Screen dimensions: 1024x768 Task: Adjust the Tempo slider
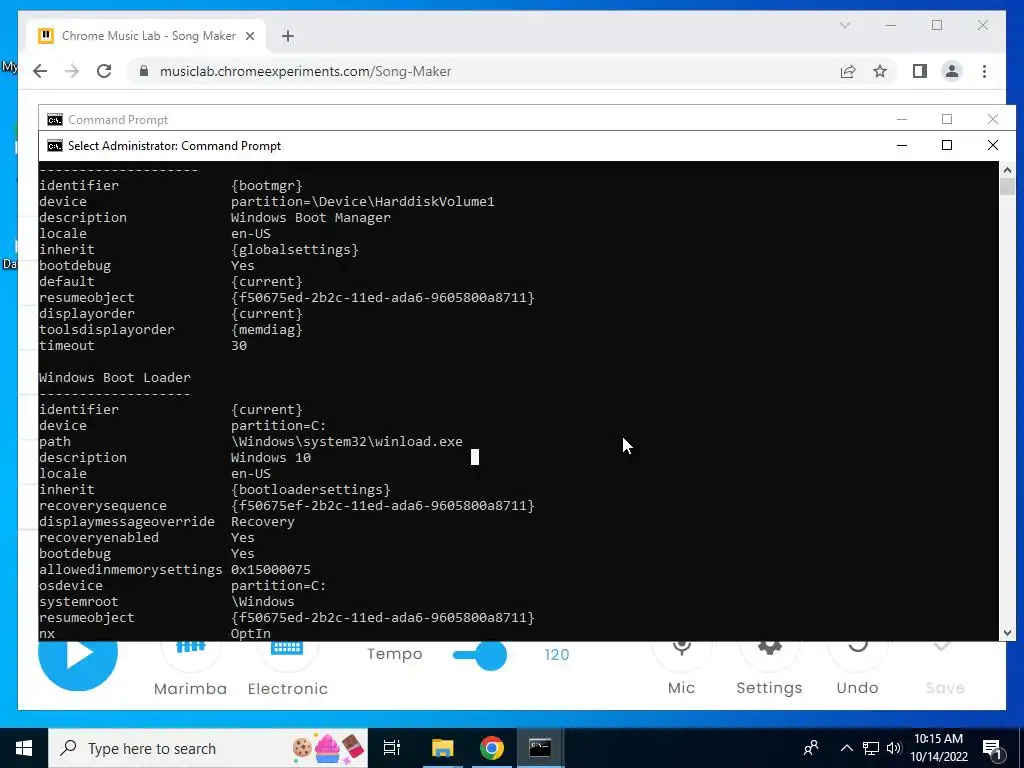pyautogui.click(x=481, y=655)
